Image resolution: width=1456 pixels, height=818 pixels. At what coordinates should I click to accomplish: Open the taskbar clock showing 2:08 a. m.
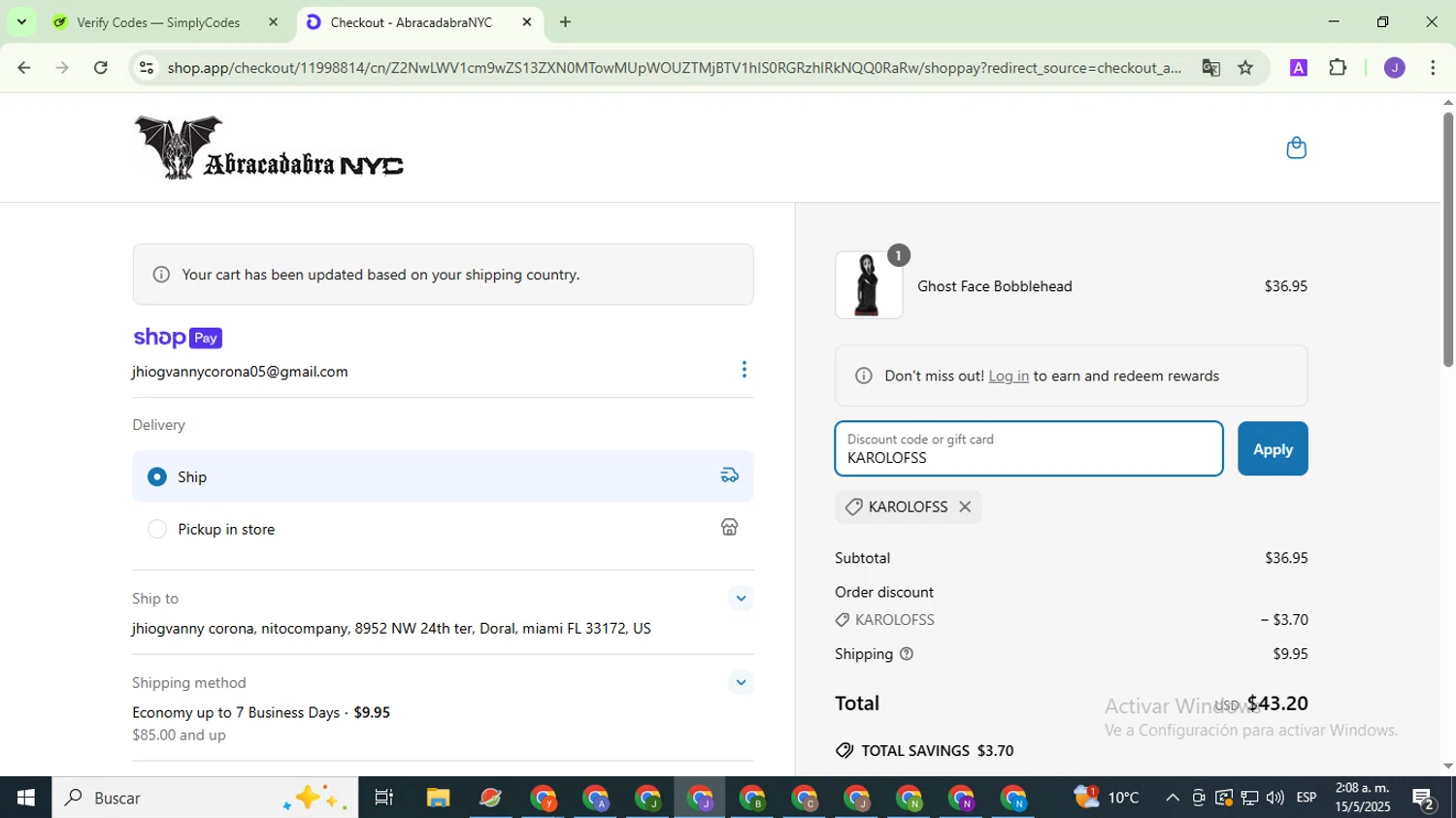tap(1363, 798)
